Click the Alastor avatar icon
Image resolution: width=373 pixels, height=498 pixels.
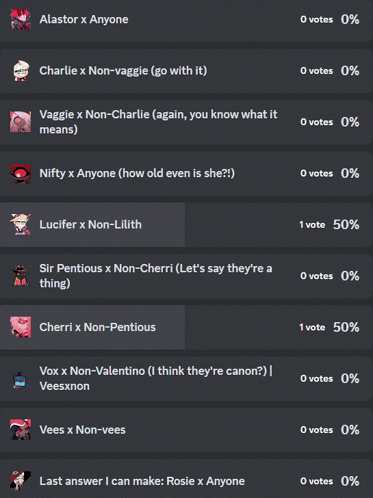[20, 19]
